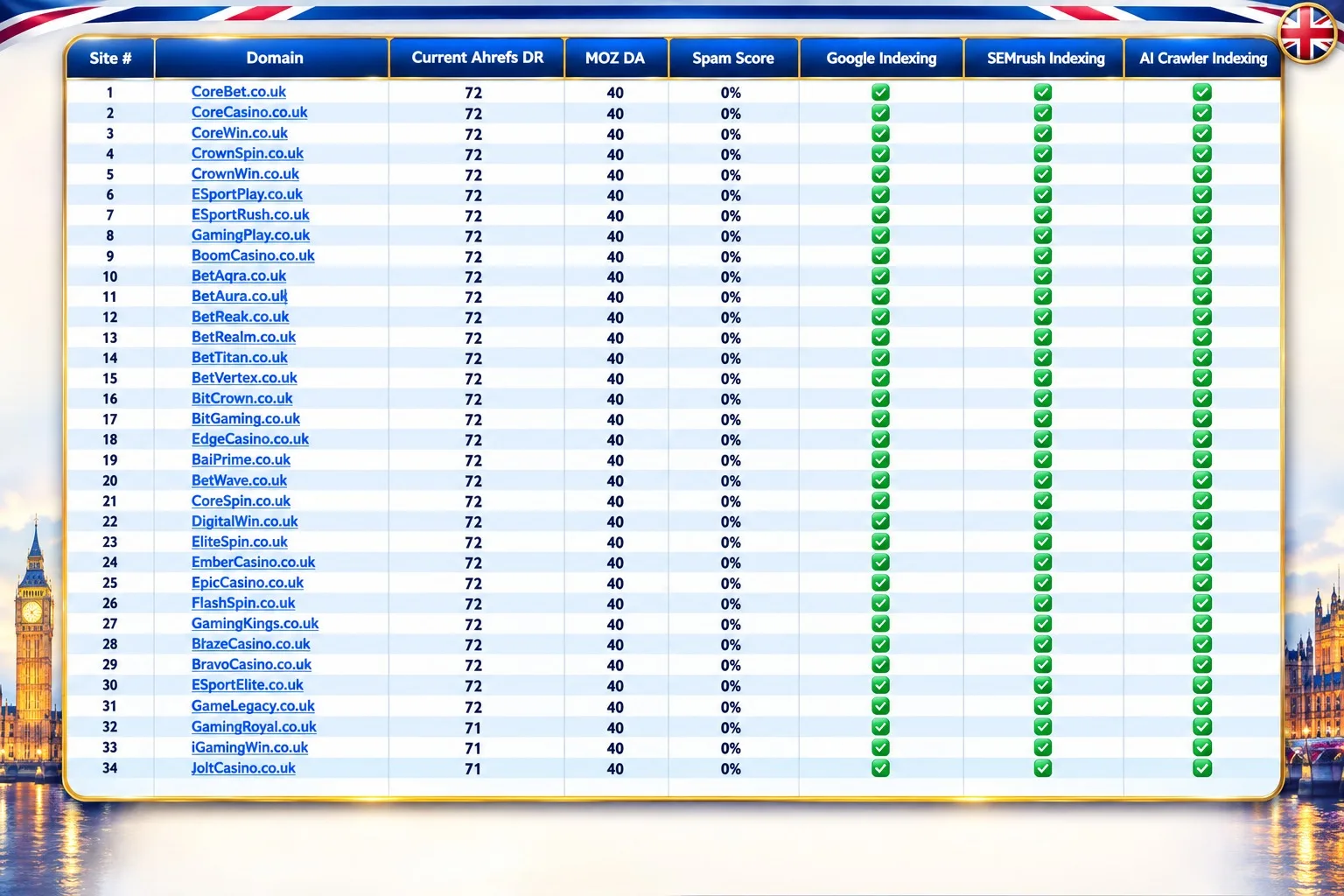This screenshot has width=1344, height=896.
Task: Toggle the SEMrush Indexing check for CoreWin.co.uk
Action: pos(1043,133)
